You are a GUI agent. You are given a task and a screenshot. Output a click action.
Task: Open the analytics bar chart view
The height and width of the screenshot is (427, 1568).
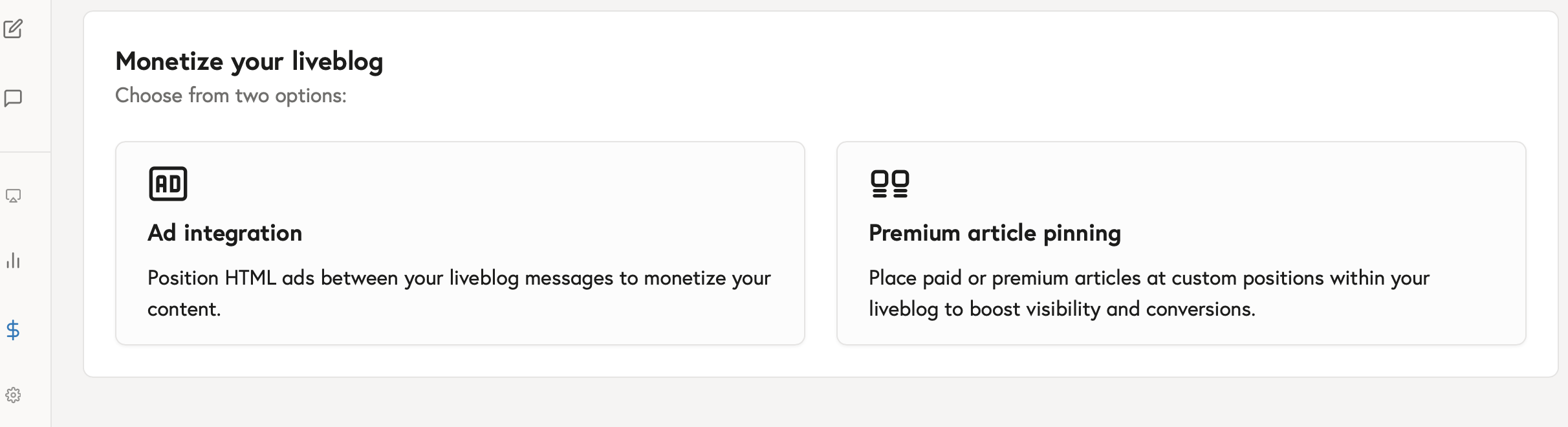[x=13, y=261]
